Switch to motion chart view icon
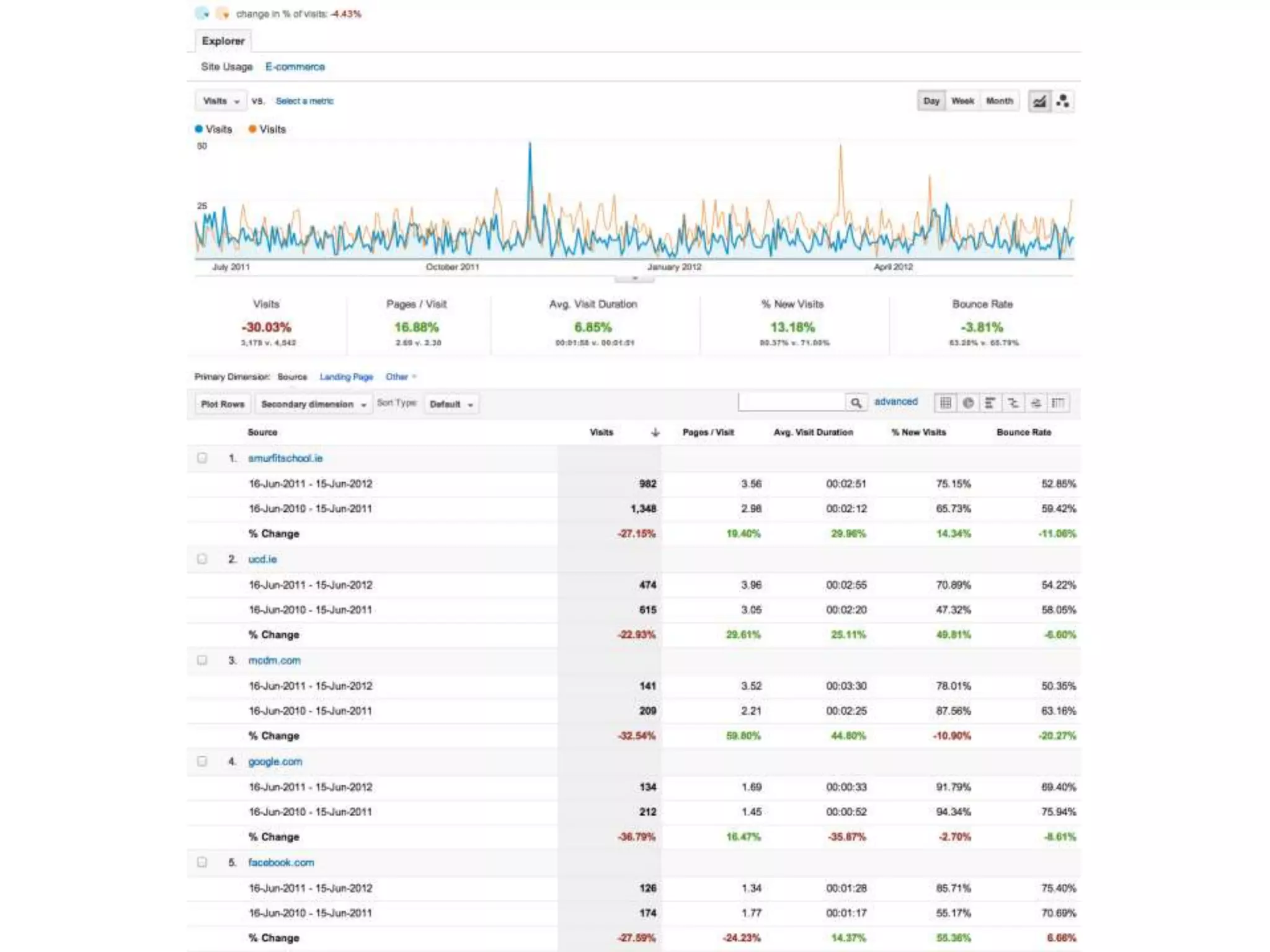Image resolution: width=1270 pixels, height=952 pixels. tap(1063, 101)
